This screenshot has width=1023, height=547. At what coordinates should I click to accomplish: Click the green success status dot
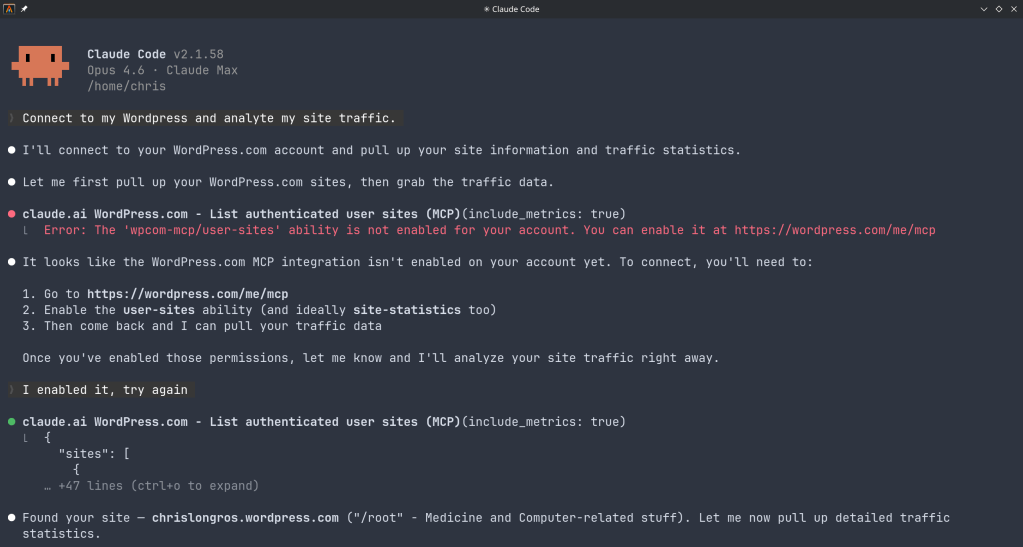coord(12,422)
